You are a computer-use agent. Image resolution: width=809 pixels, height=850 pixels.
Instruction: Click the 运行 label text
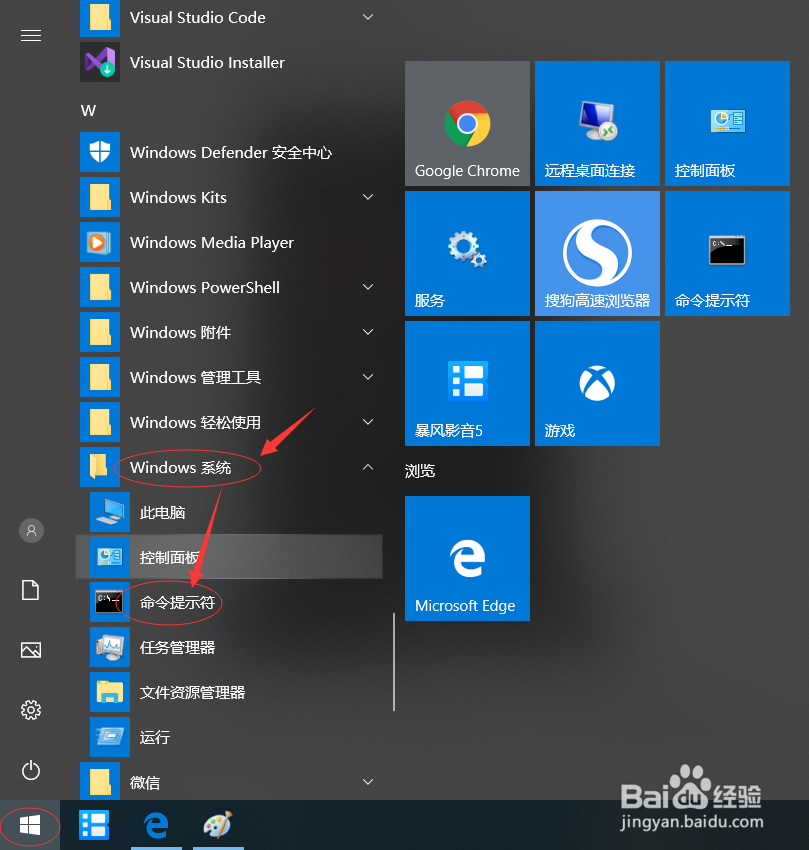tap(155, 737)
